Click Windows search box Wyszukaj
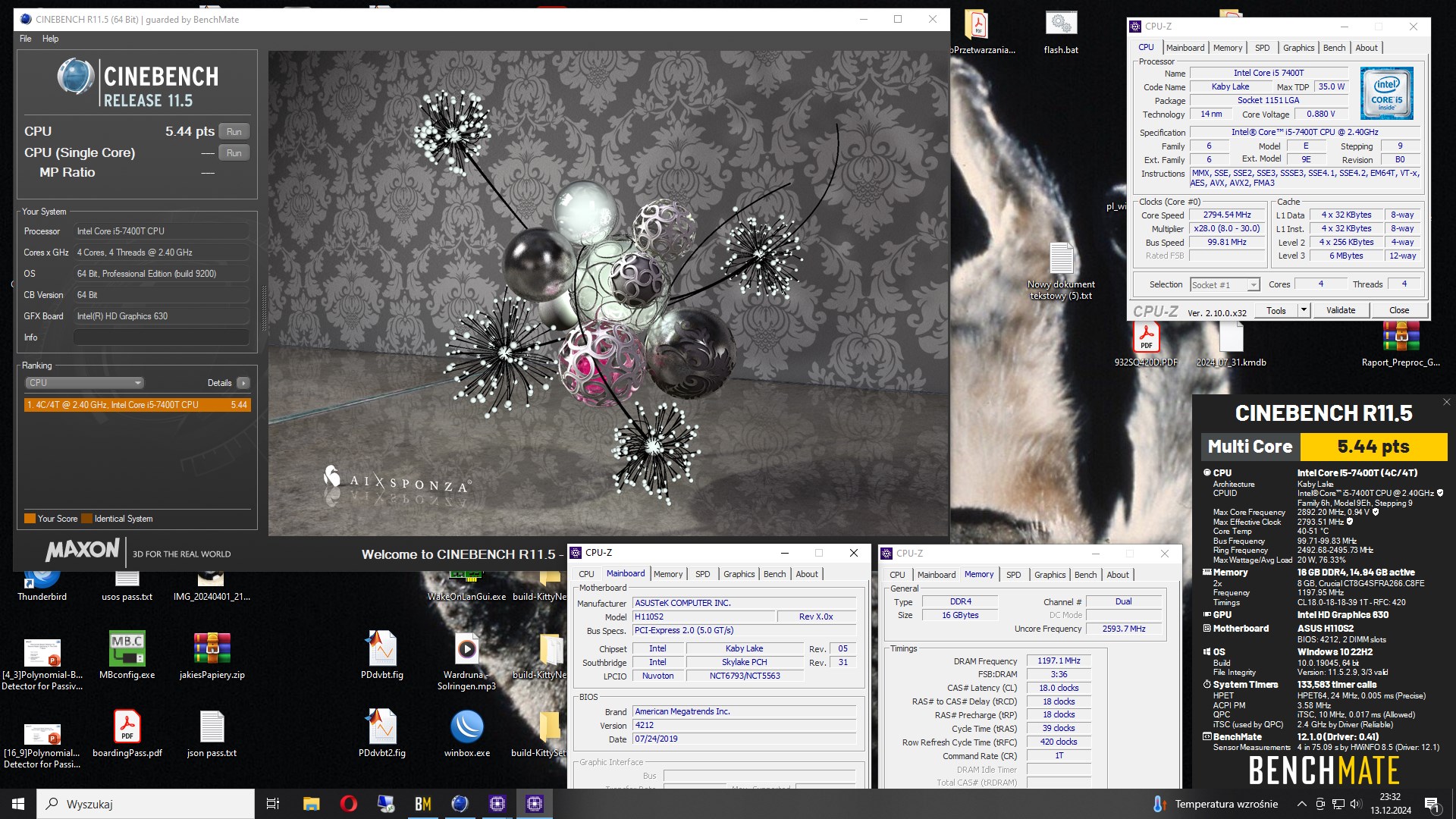This screenshot has width=1456, height=819. (x=146, y=804)
